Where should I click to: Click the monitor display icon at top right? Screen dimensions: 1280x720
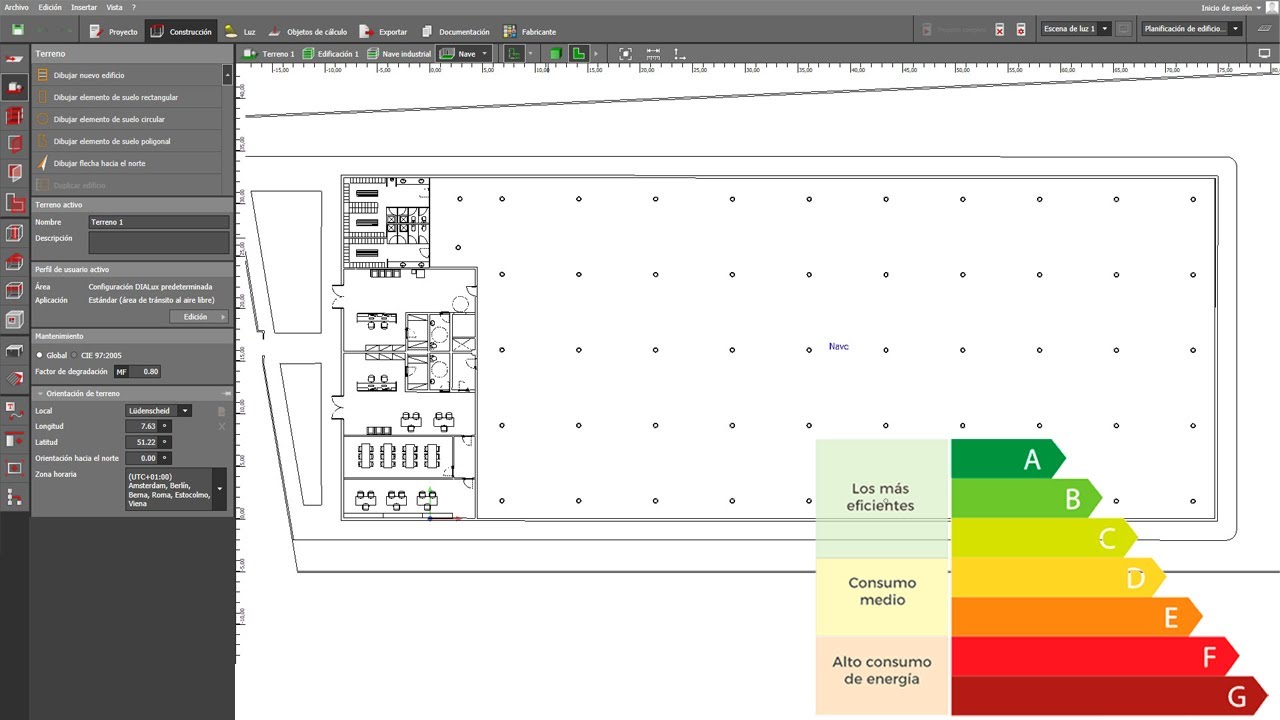[1264, 53]
